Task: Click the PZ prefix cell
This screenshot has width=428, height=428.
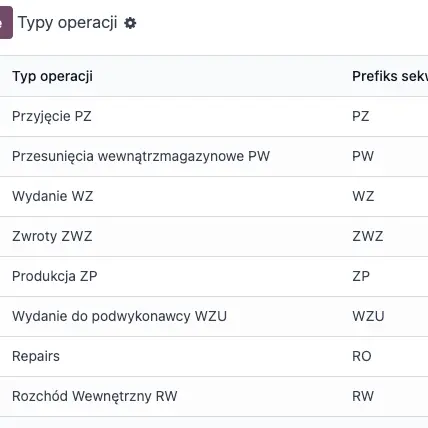Action: [361, 116]
